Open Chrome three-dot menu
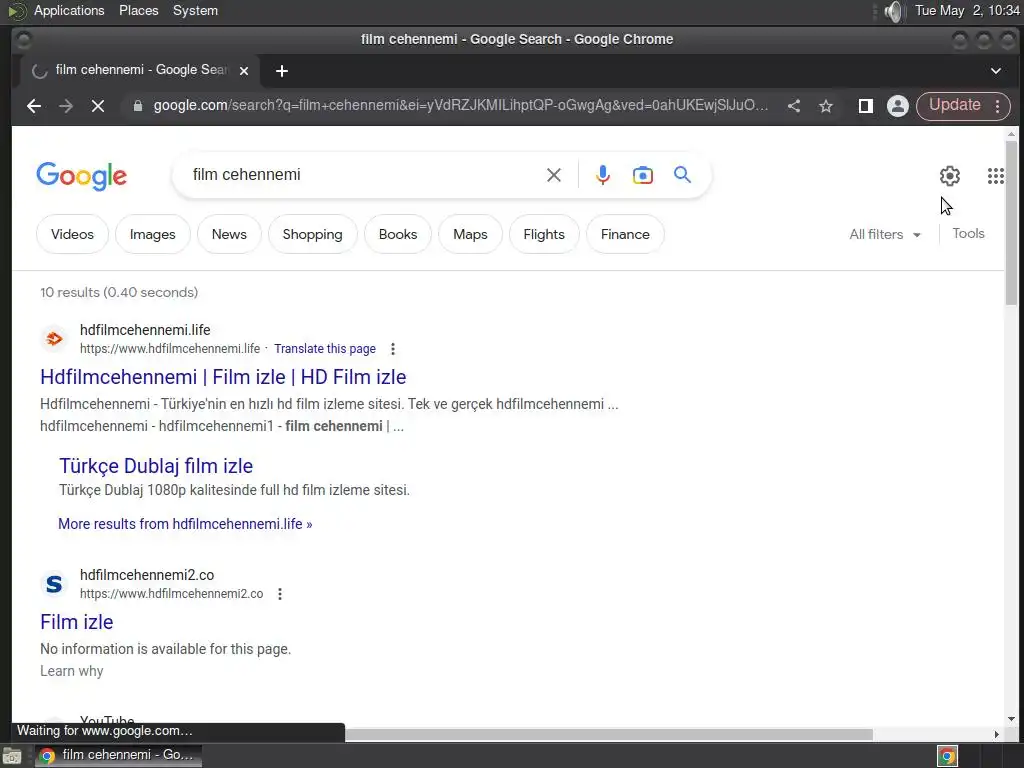The width and height of the screenshot is (1024, 768). tap(997, 106)
